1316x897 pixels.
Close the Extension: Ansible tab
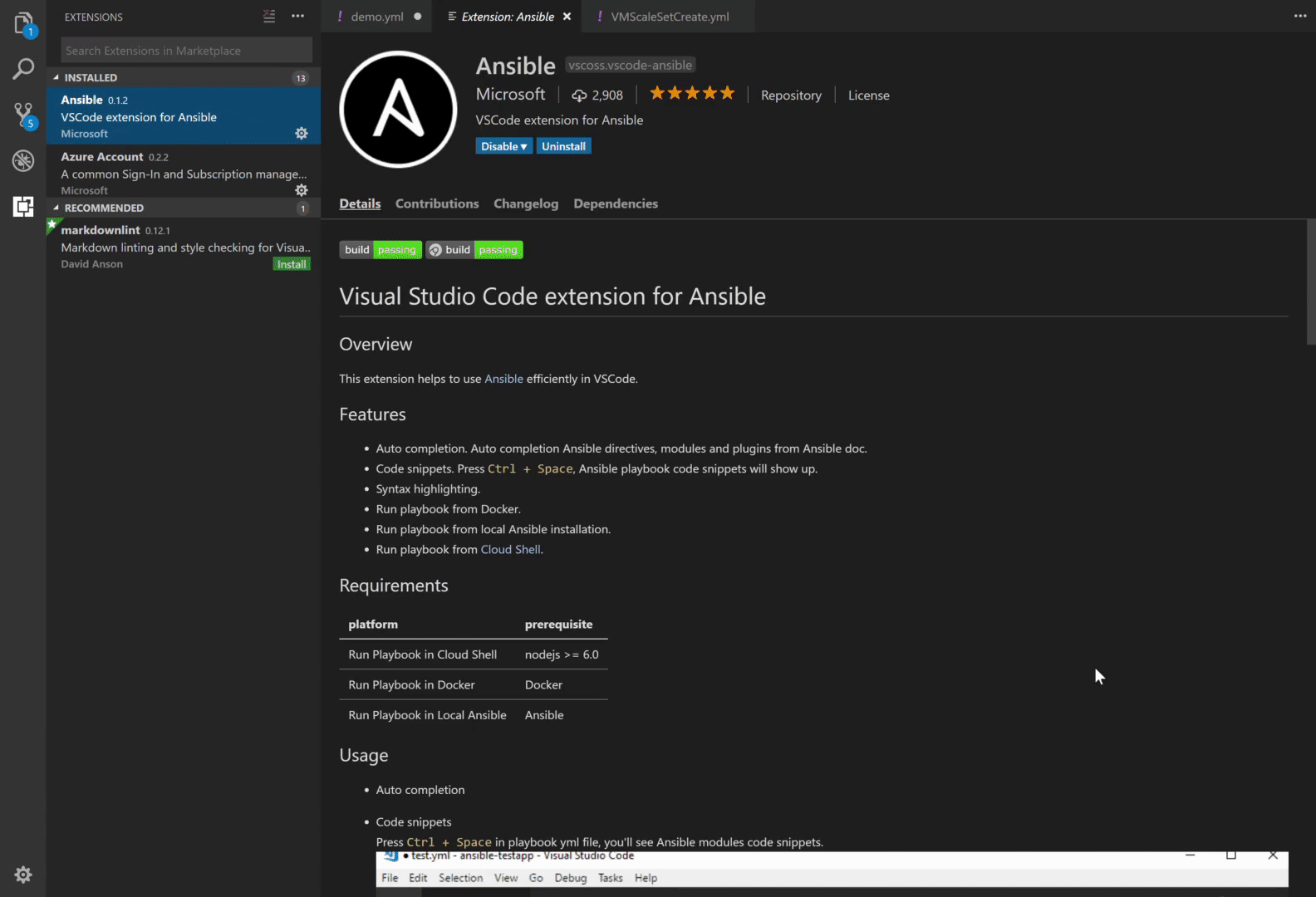[x=567, y=17]
